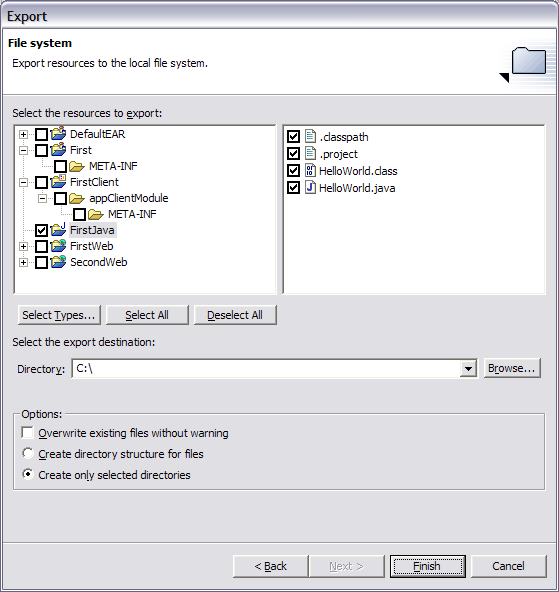Check the First project checkbox
559x592 pixels.
[x=41, y=150]
